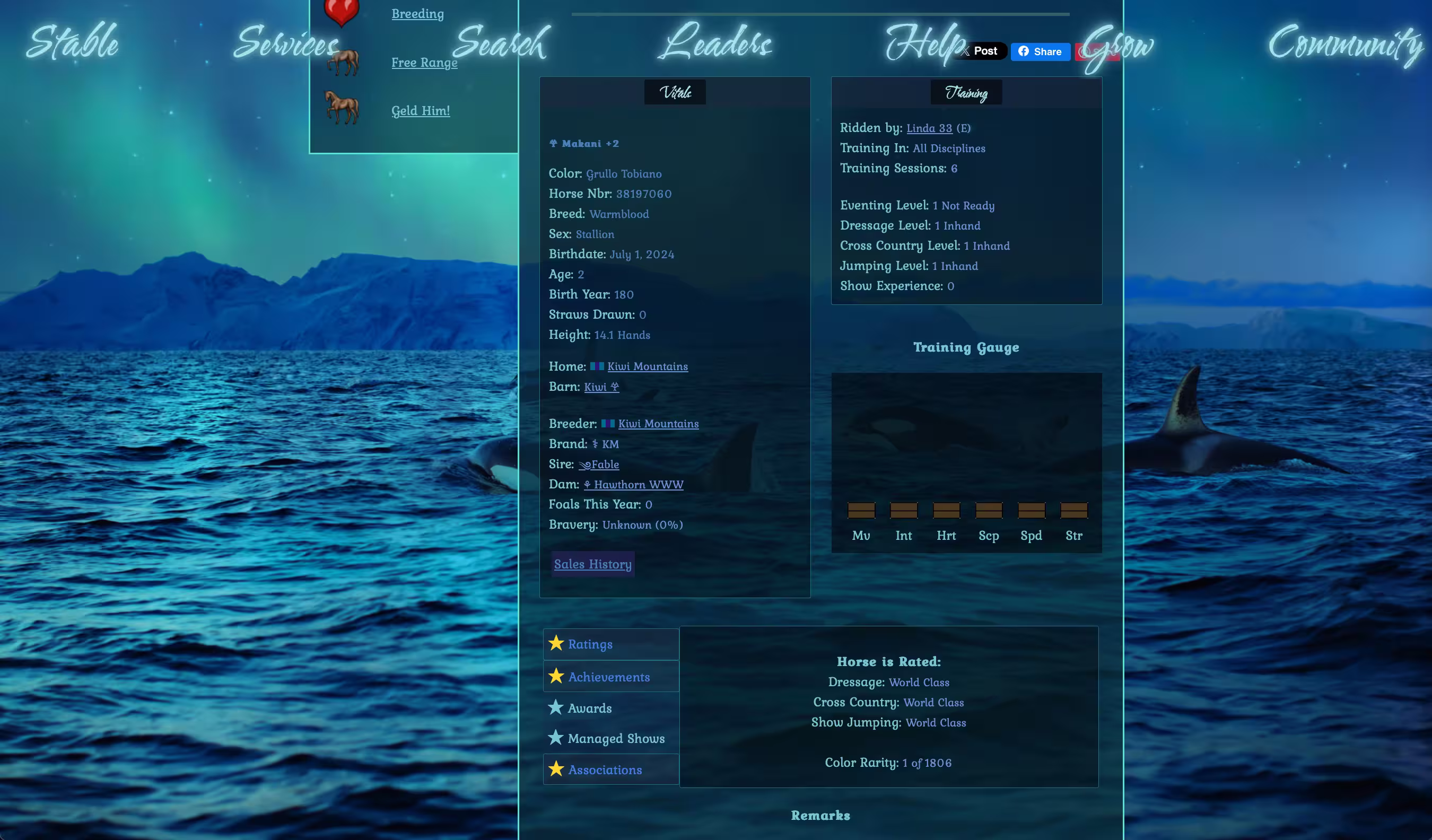Click the color value Grullo Tobiano

pos(624,174)
